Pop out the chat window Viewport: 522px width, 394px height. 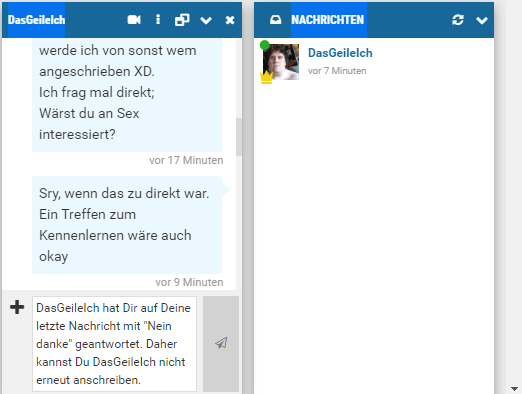(x=182, y=20)
